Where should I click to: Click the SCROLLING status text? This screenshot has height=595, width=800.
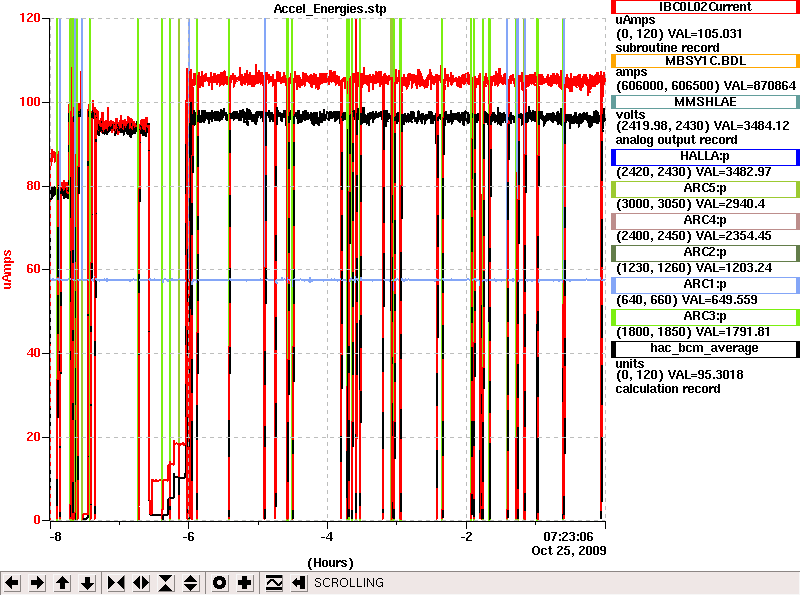(349, 583)
